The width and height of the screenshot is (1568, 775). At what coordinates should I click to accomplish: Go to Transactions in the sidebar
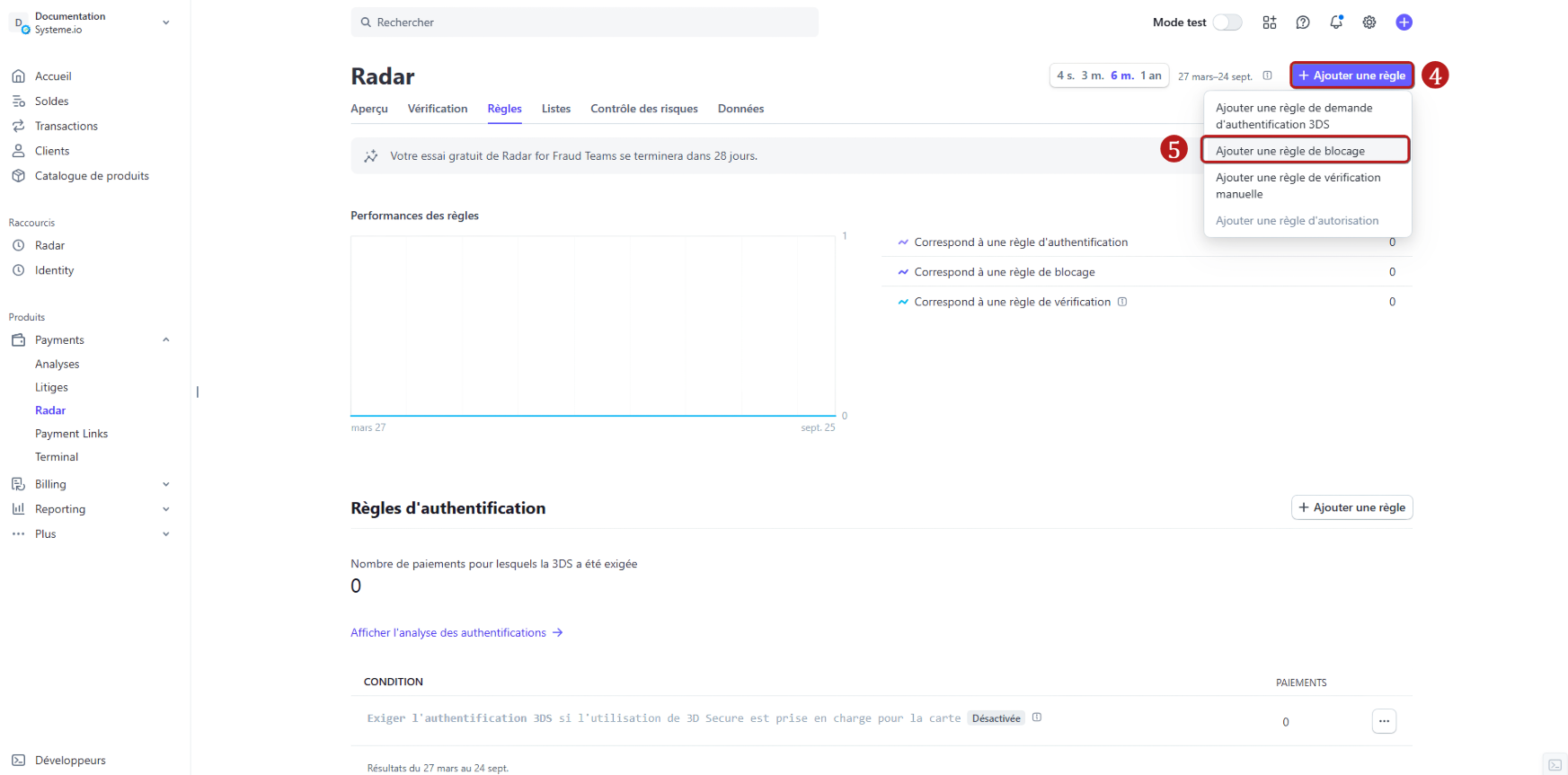click(x=66, y=126)
